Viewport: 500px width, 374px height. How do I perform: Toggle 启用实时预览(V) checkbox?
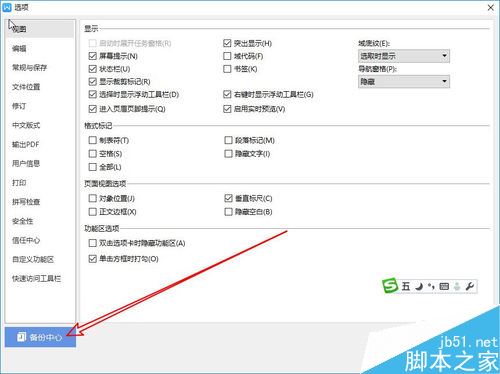tap(227, 109)
